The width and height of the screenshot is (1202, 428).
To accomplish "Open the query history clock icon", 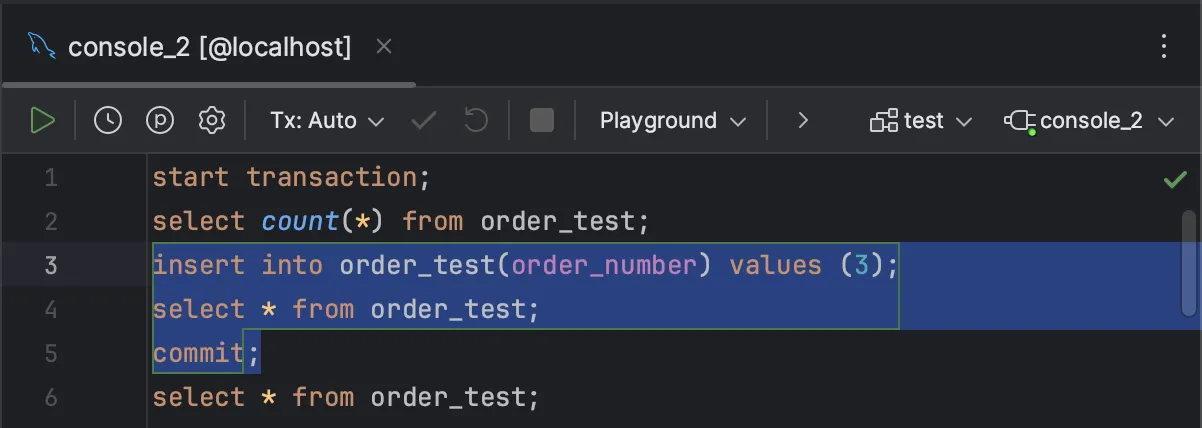I will click(x=108, y=121).
